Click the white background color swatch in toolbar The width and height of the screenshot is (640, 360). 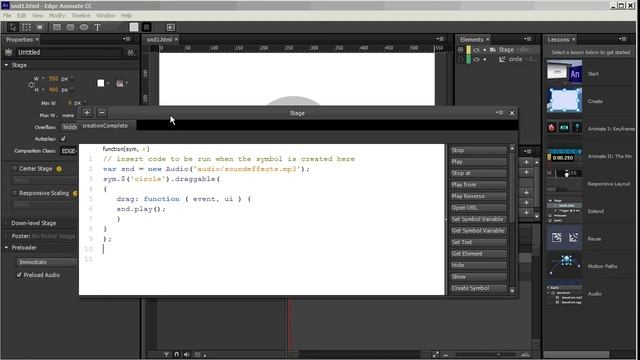pyautogui.click(x=134, y=27)
